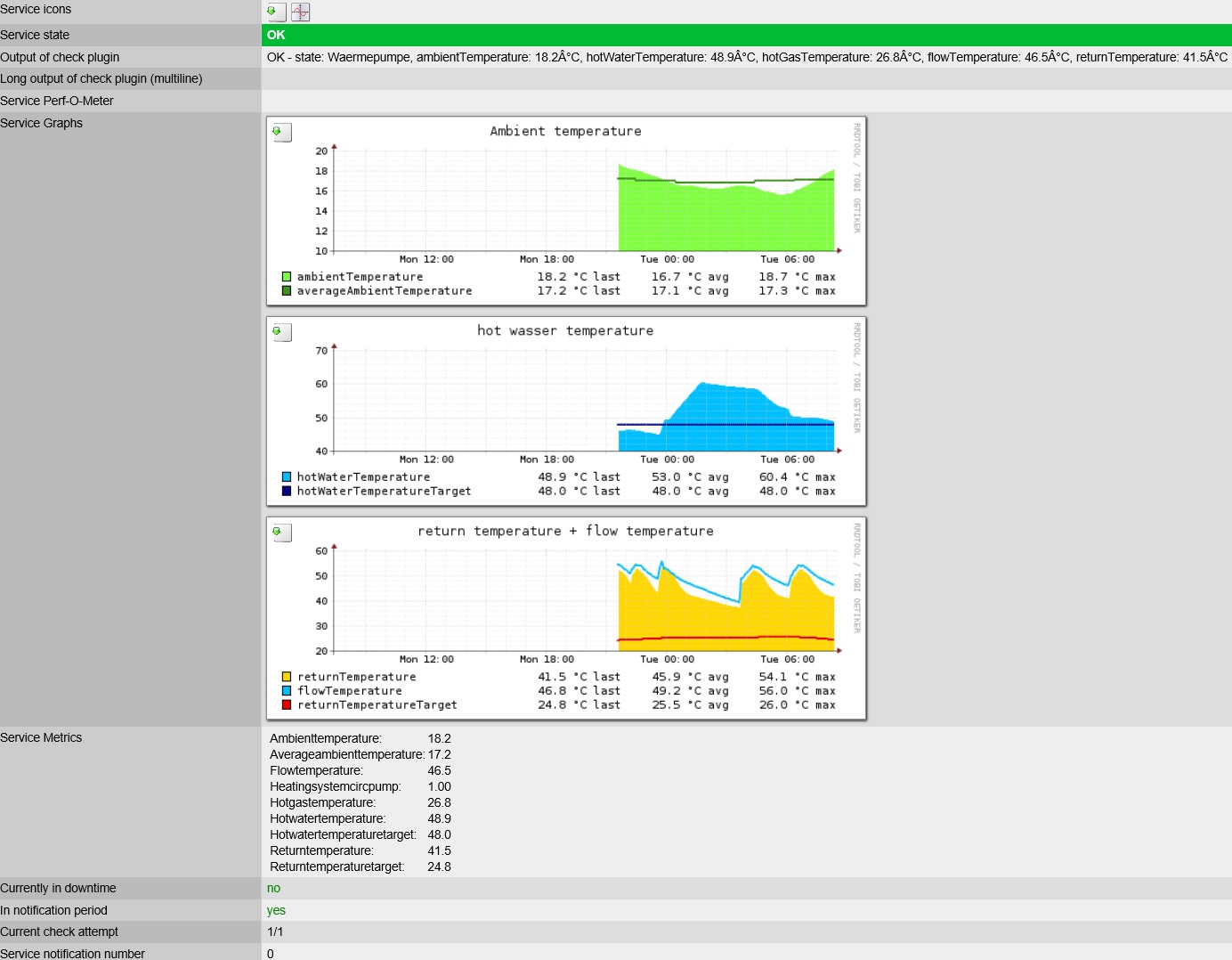Viewport: 1232px width, 960px height.
Task: Open the performance graph icon in Service icons row
Action: click(301, 12)
